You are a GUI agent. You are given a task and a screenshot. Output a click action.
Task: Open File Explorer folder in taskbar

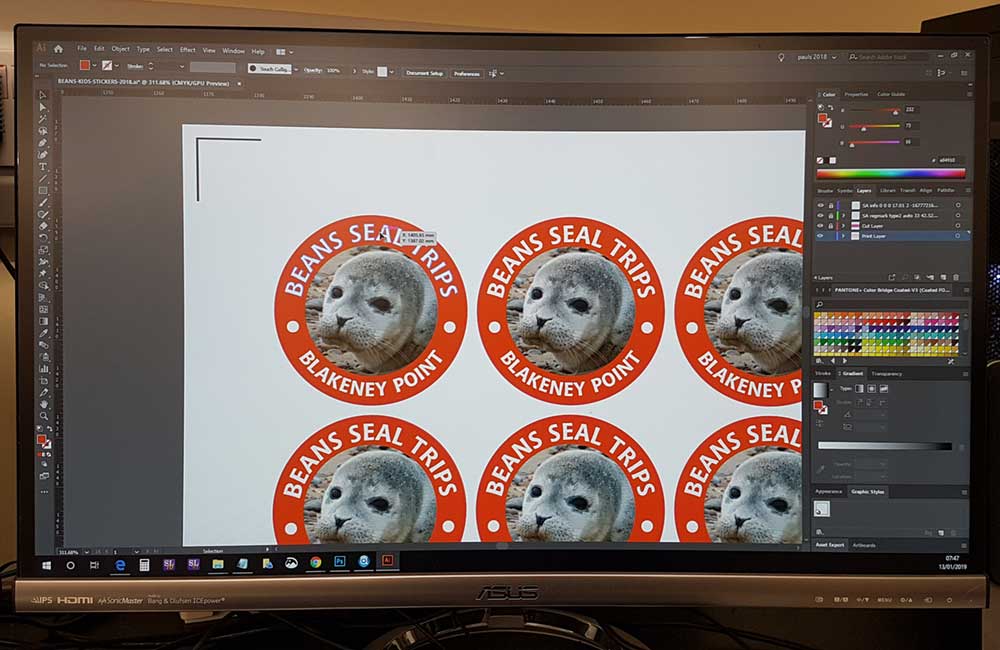[x=217, y=564]
